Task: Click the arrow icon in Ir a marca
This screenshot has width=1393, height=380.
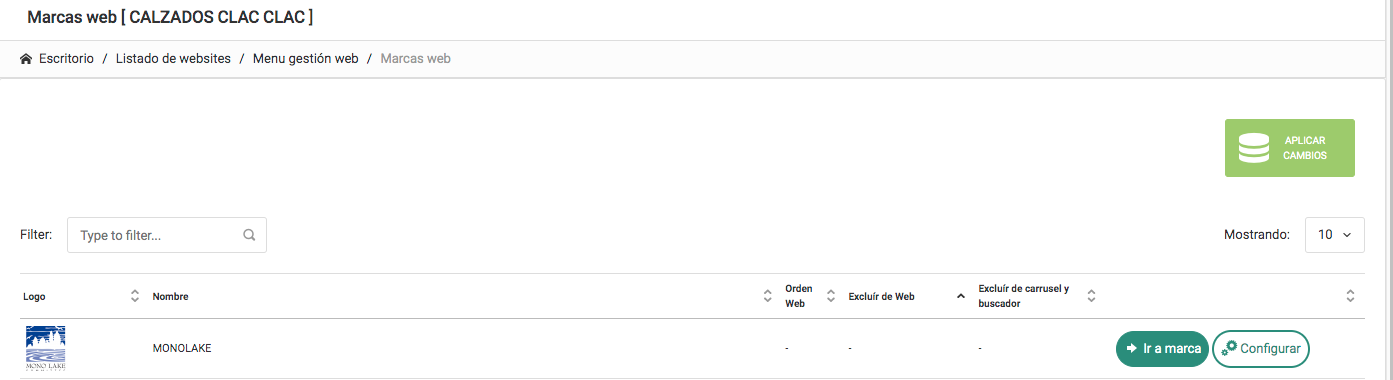Action: point(1132,348)
